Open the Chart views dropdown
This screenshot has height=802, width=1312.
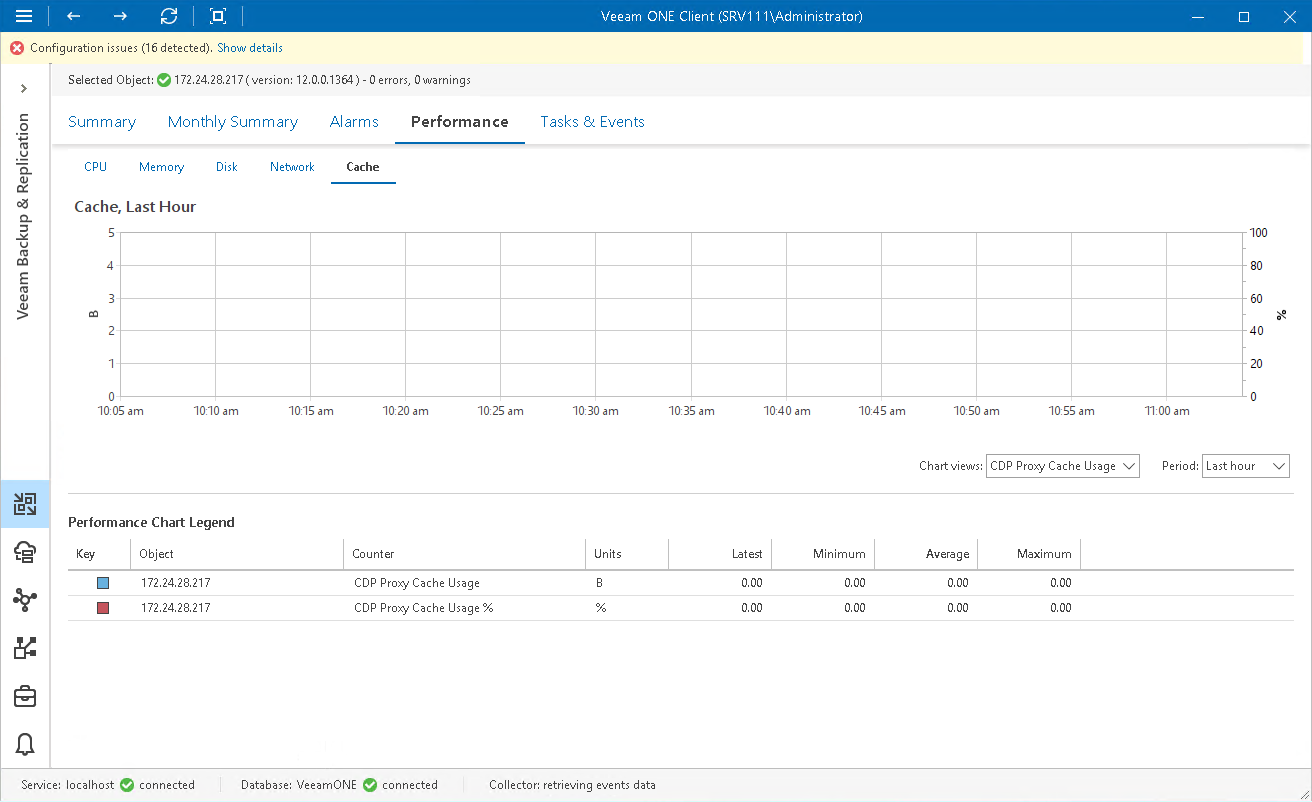click(x=1063, y=466)
